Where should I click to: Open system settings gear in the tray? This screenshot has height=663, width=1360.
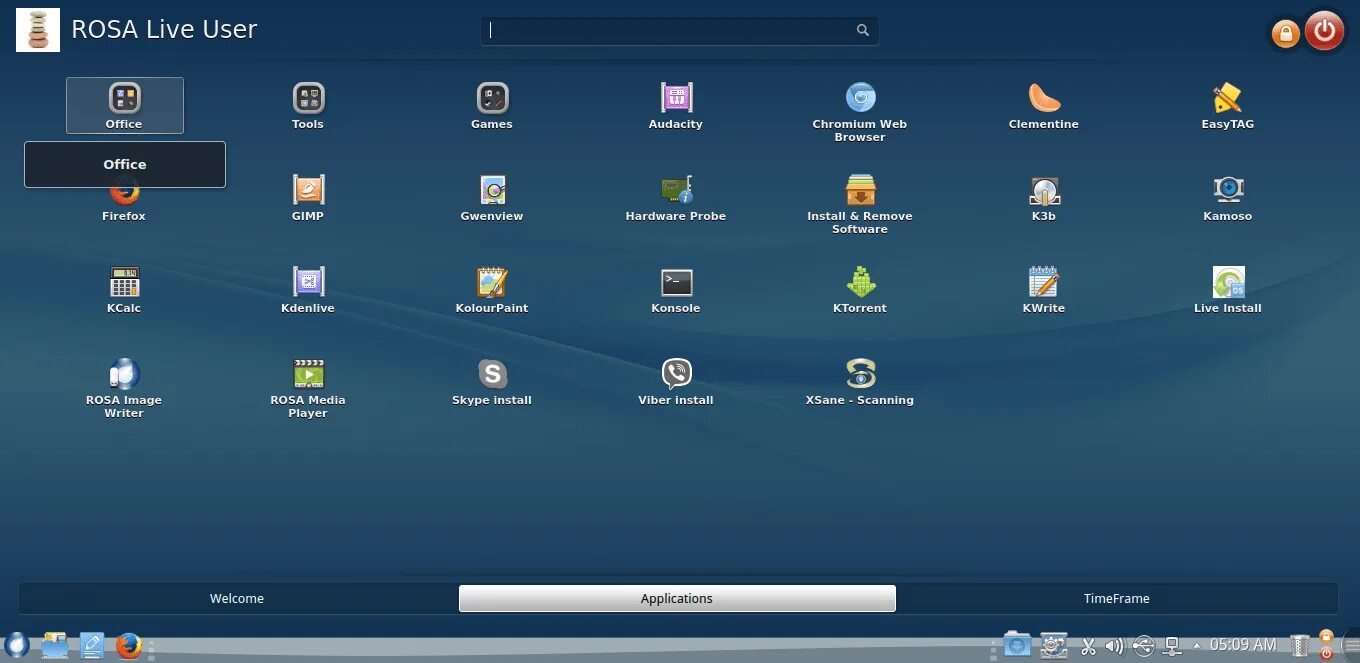point(1053,645)
